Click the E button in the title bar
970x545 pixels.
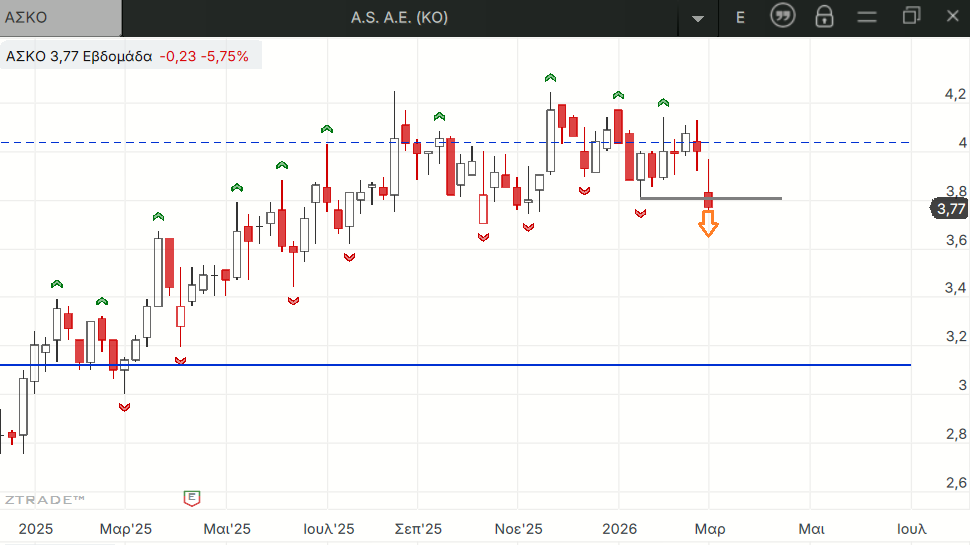pos(740,17)
